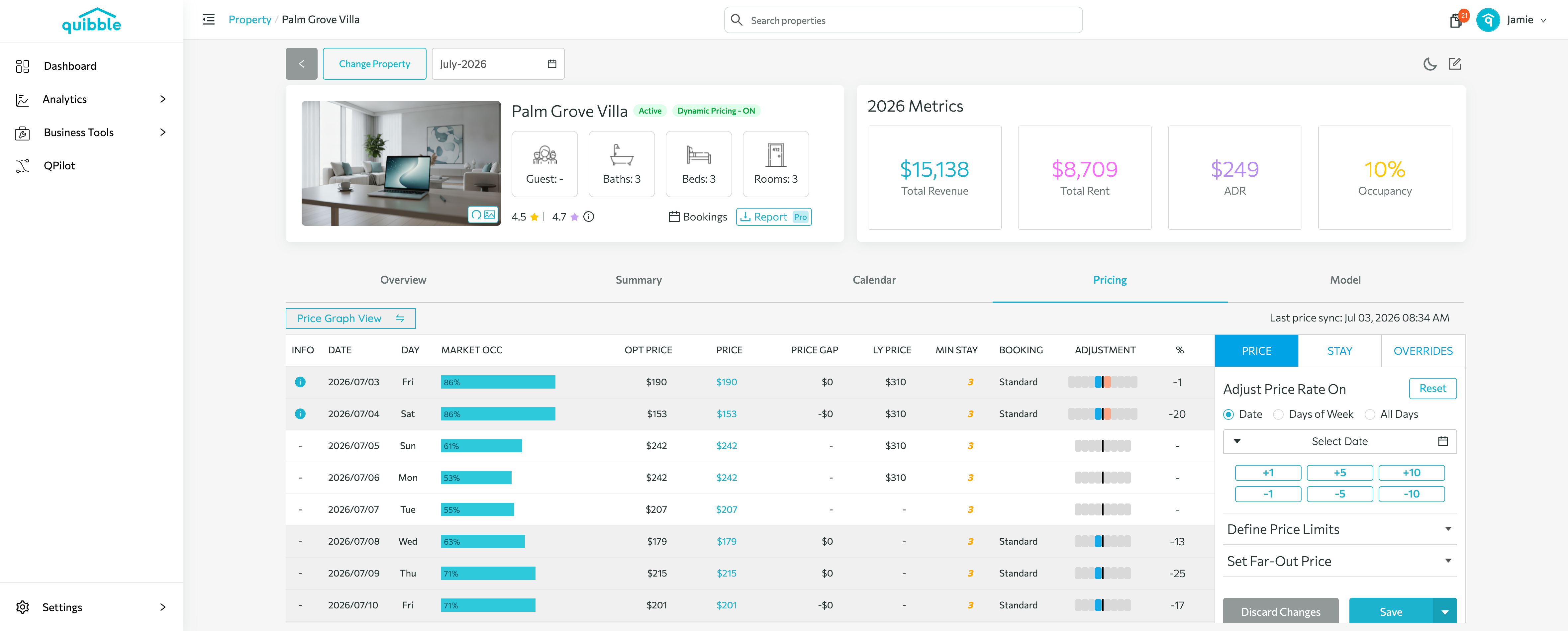
Task: Expand the Analytics submenu chevron
Action: tap(162, 99)
